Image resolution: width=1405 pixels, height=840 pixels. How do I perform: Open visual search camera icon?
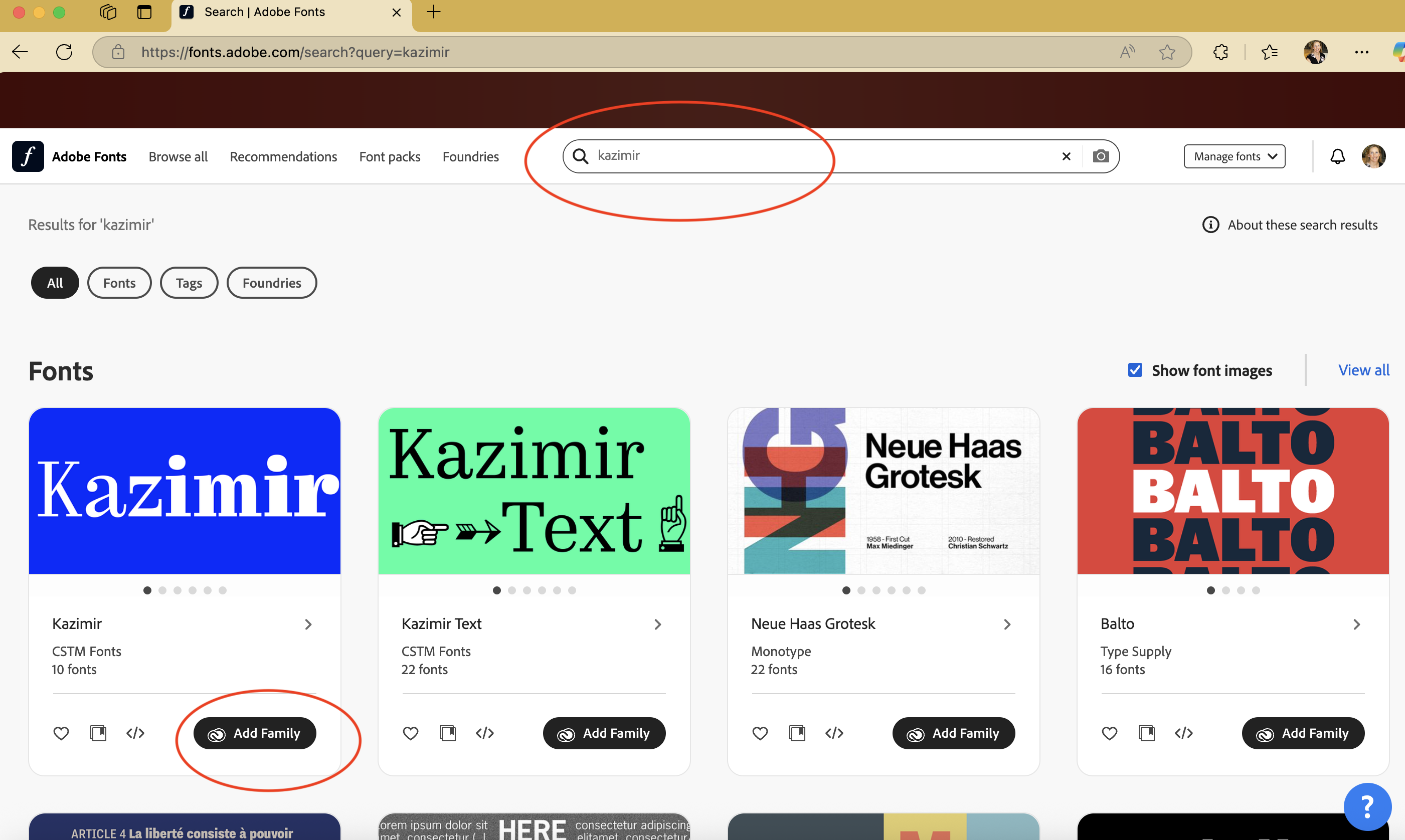coord(1101,156)
